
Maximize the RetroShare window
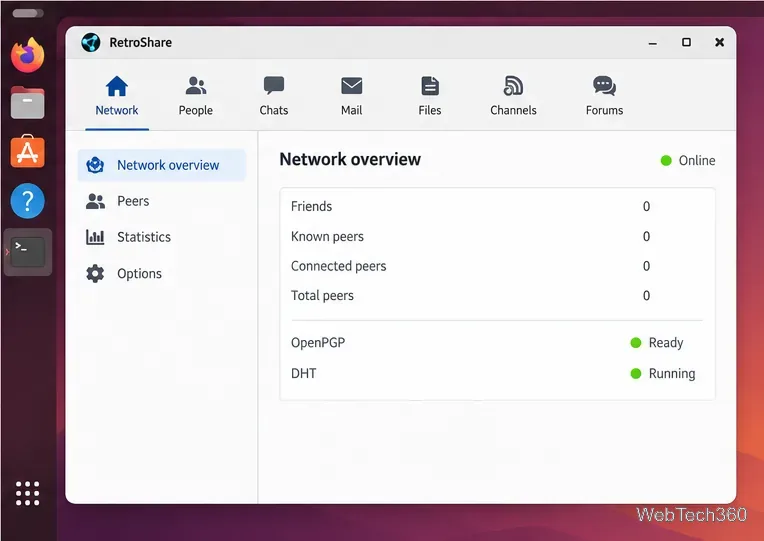pyautogui.click(x=686, y=42)
